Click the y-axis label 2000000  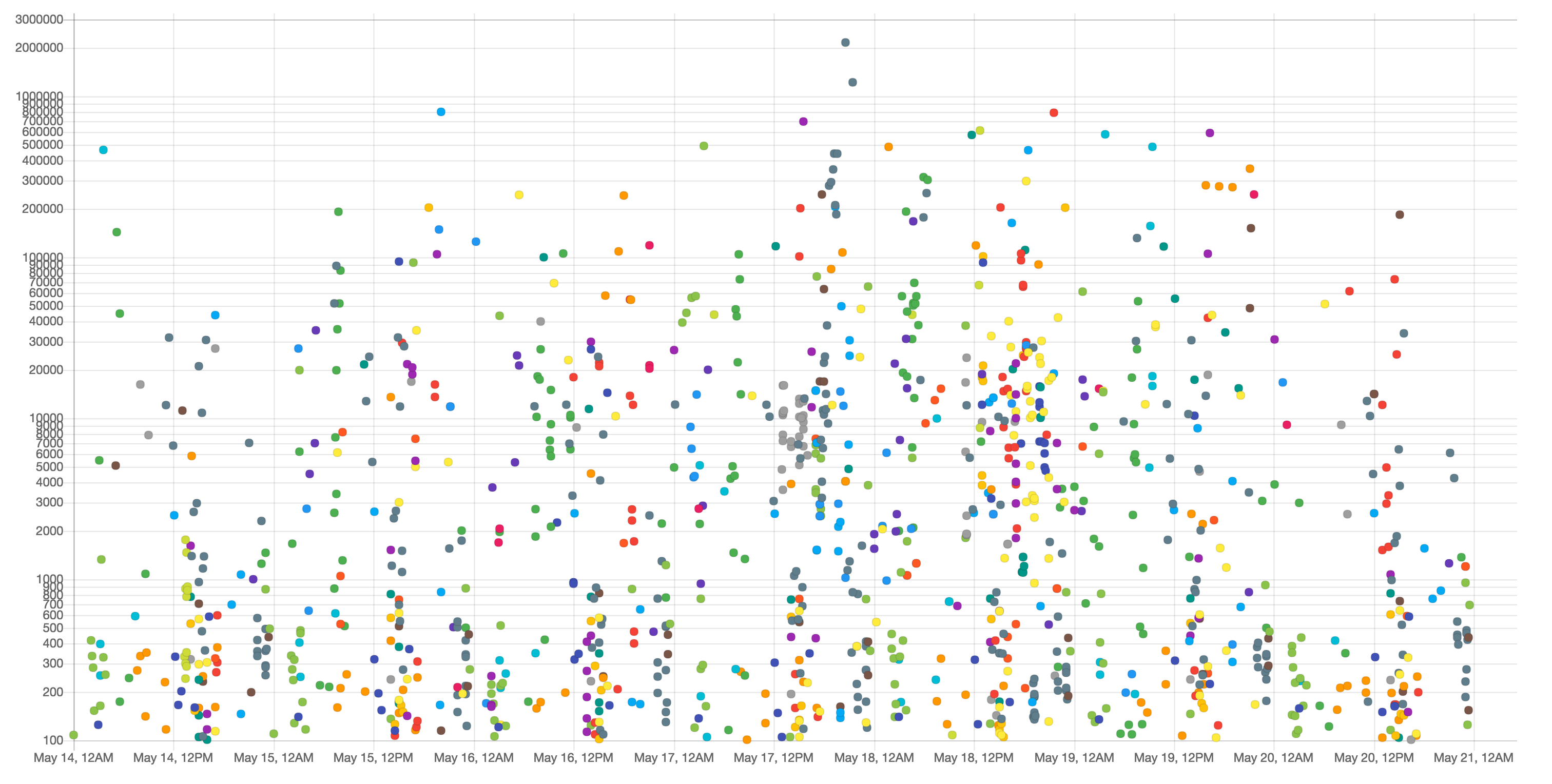pyautogui.click(x=39, y=48)
